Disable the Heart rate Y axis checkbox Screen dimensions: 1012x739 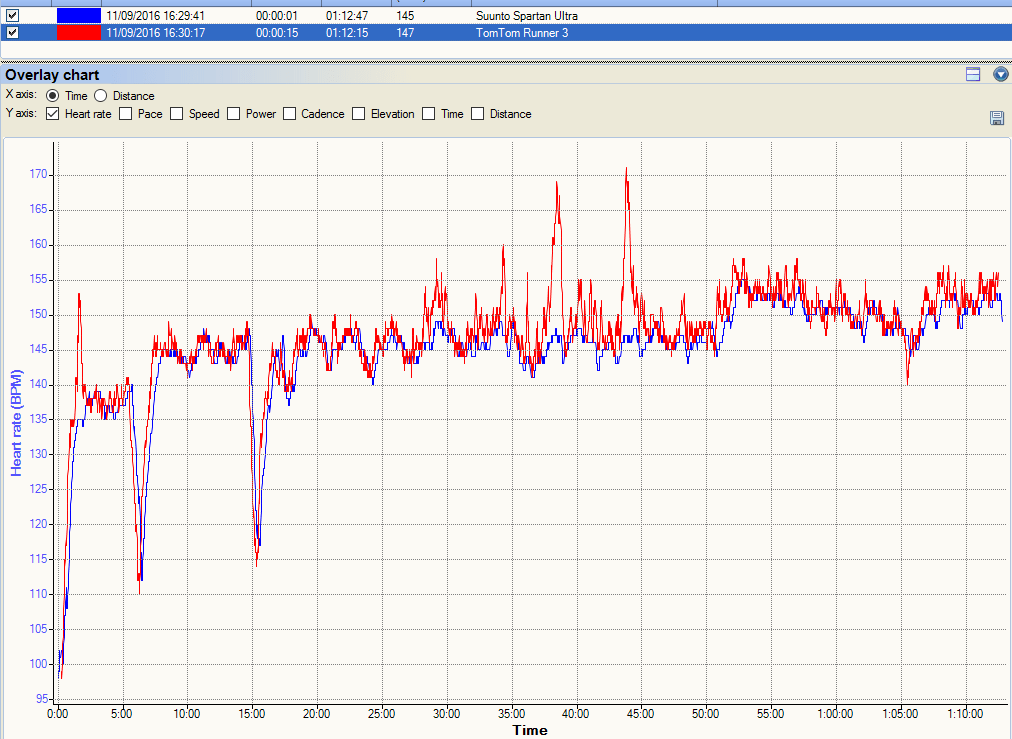(x=53, y=114)
